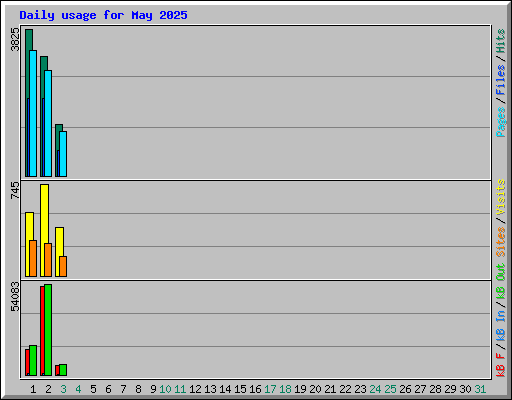This screenshot has width=512, height=400.
Task: Click day 3 yellow visits bar
Action: pyautogui.click(x=59, y=242)
